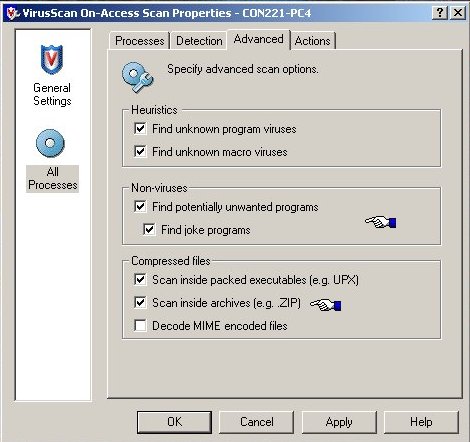This screenshot has height=442, width=470.
Task: Click pointing hand beside archives option
Action: pyautogui.click(x=325, y=305)
